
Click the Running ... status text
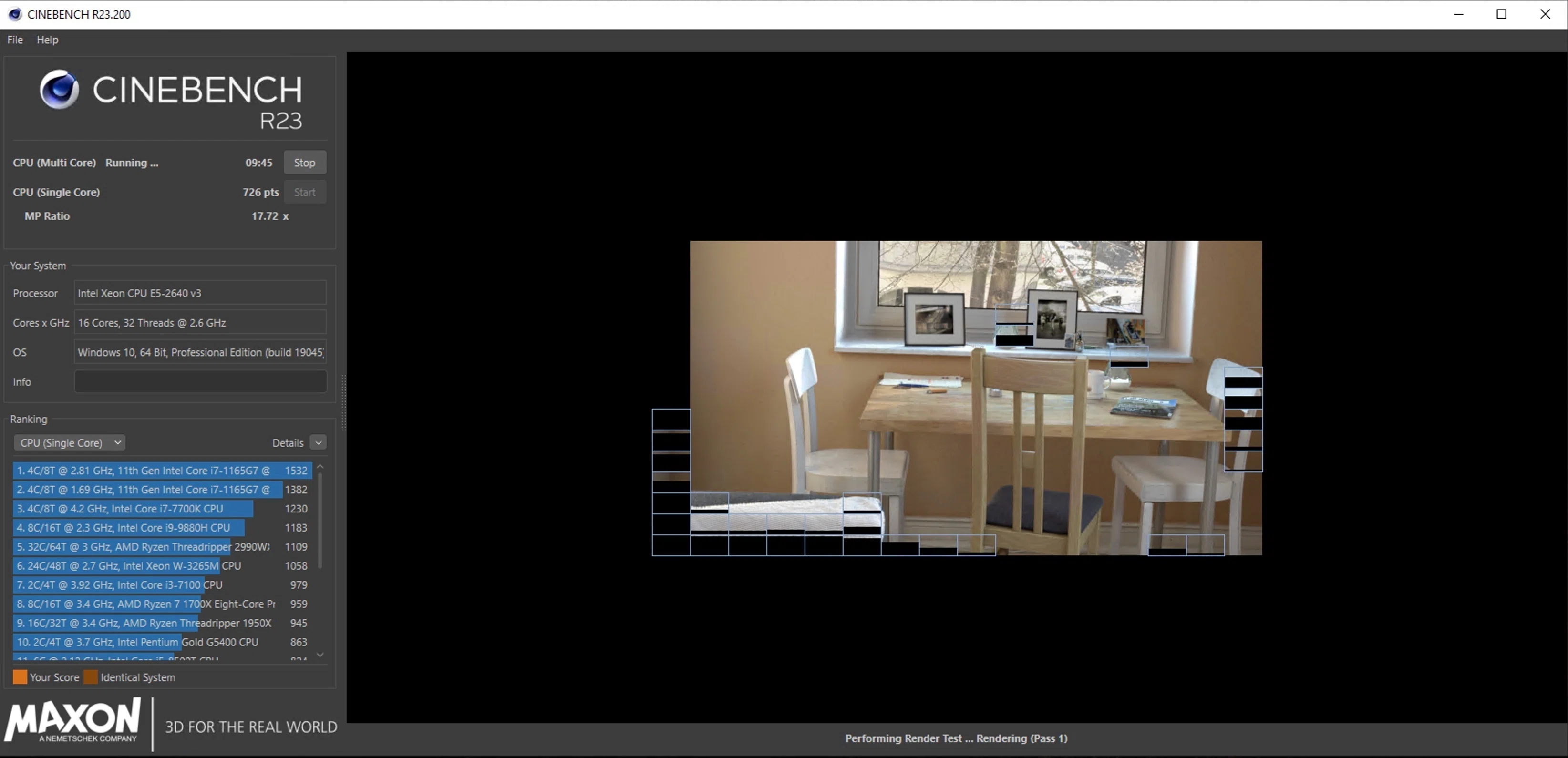132,163
